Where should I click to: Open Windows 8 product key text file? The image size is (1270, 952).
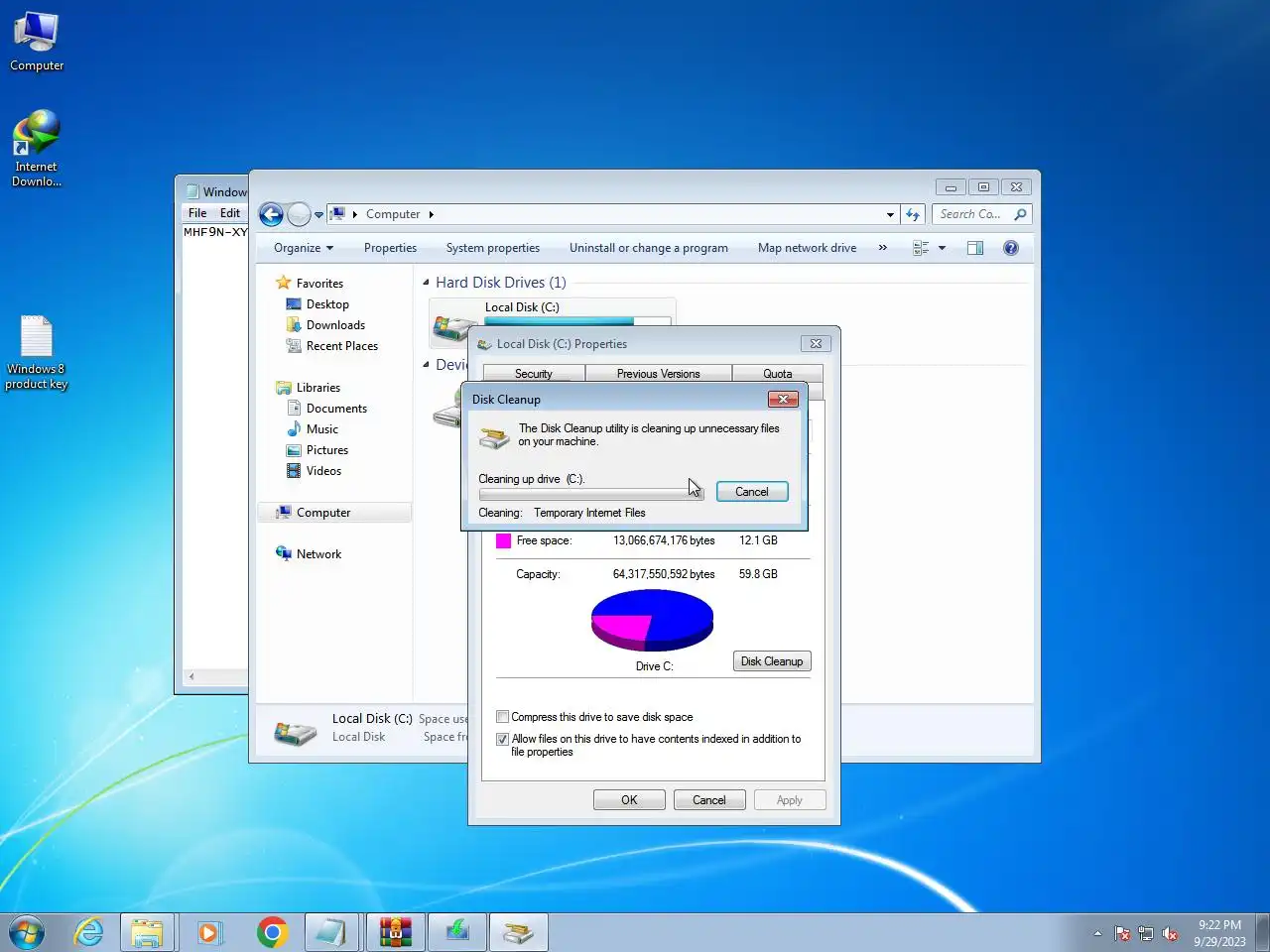(x=37, y=353)
